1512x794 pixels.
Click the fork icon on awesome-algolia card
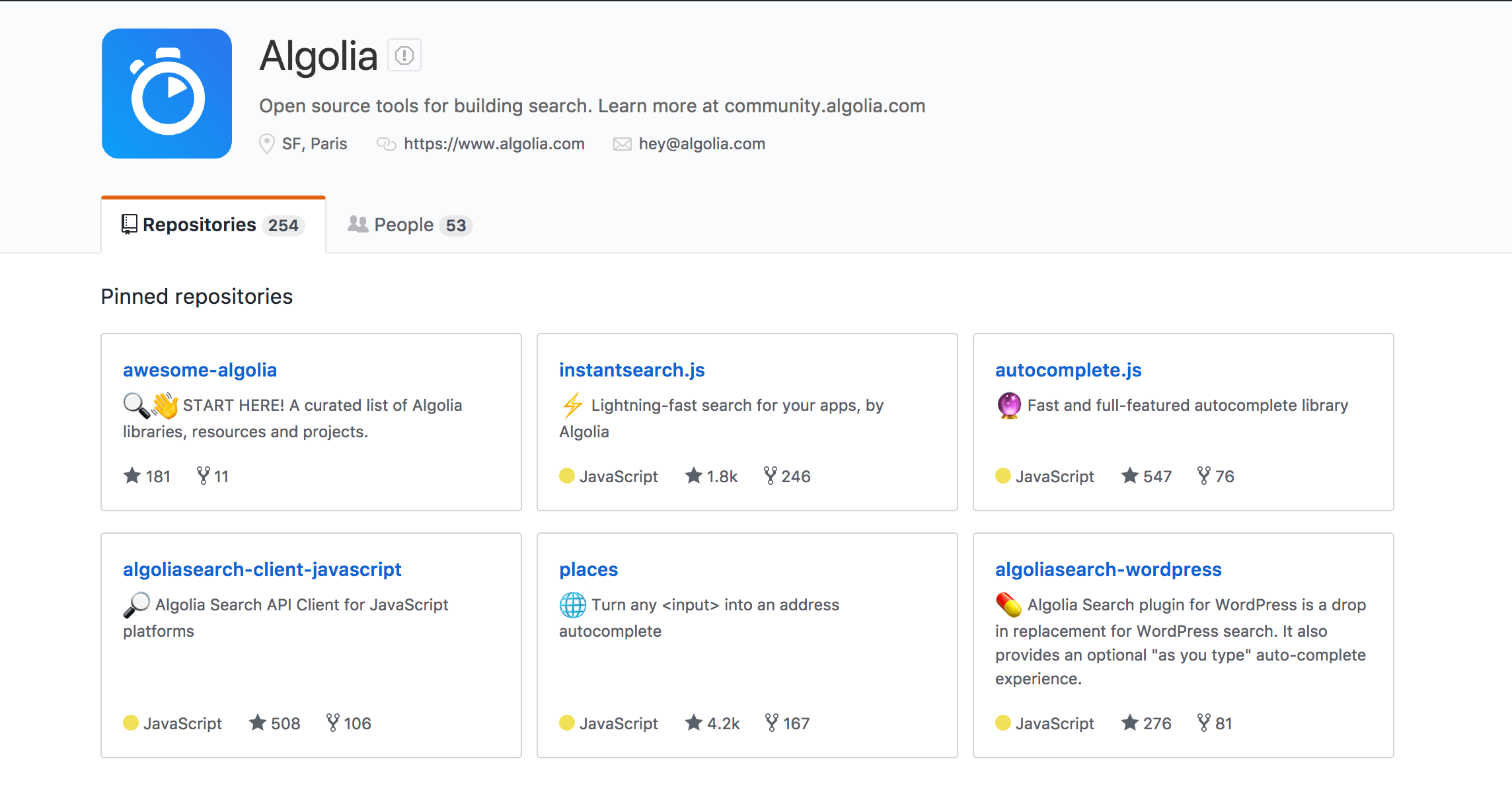(203, 475)
